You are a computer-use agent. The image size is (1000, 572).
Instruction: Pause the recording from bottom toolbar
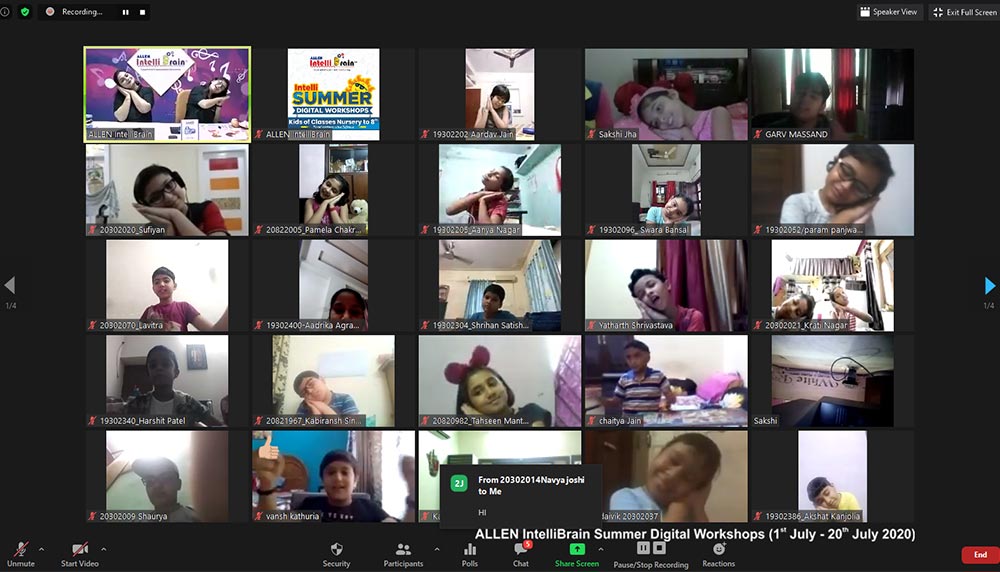(x=643, y=548)
